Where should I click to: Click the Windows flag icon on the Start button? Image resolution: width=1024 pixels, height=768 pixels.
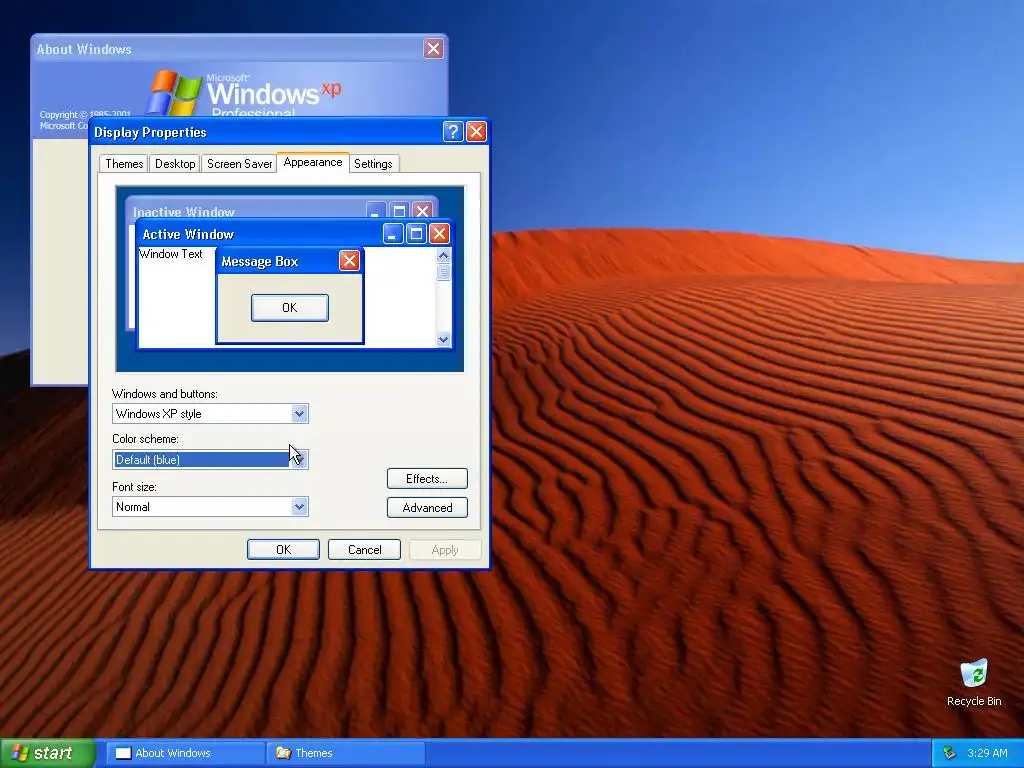pyautogui.click(x=20, y=753)
